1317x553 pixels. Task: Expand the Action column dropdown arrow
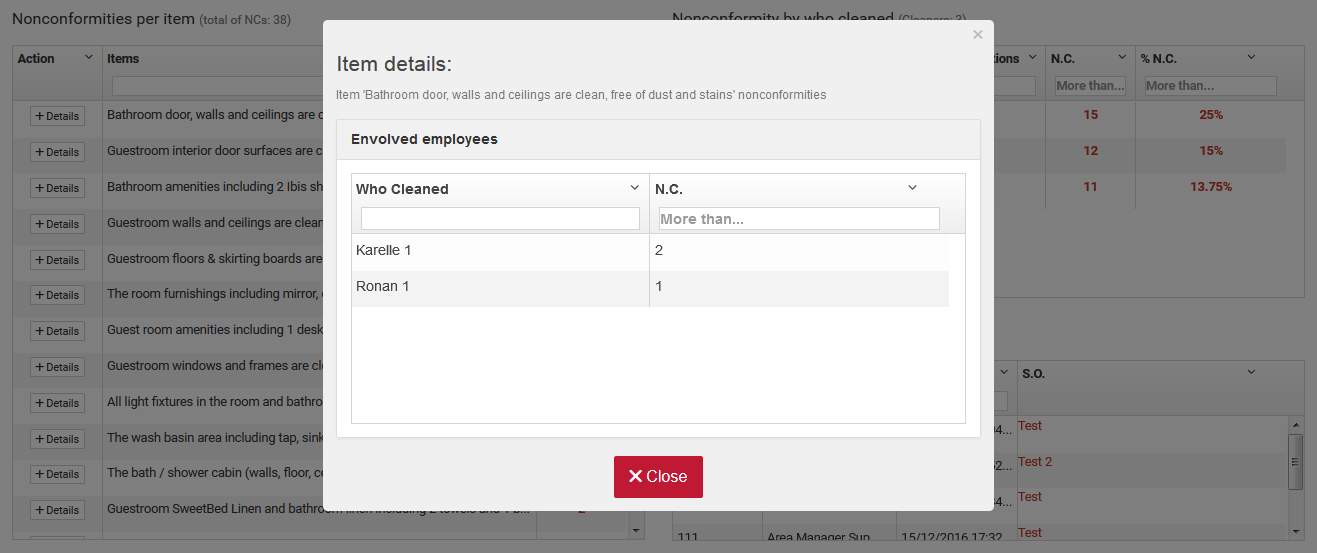89,58
